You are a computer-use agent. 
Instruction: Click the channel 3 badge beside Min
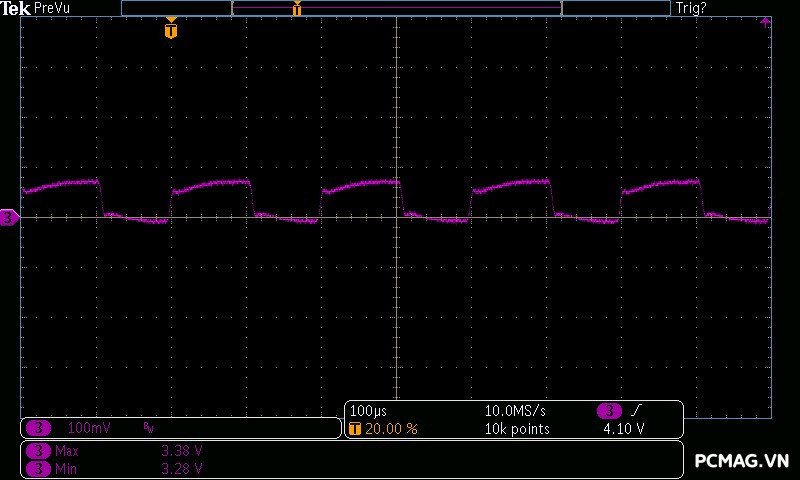pyautogui.click(x=37, y=468)
